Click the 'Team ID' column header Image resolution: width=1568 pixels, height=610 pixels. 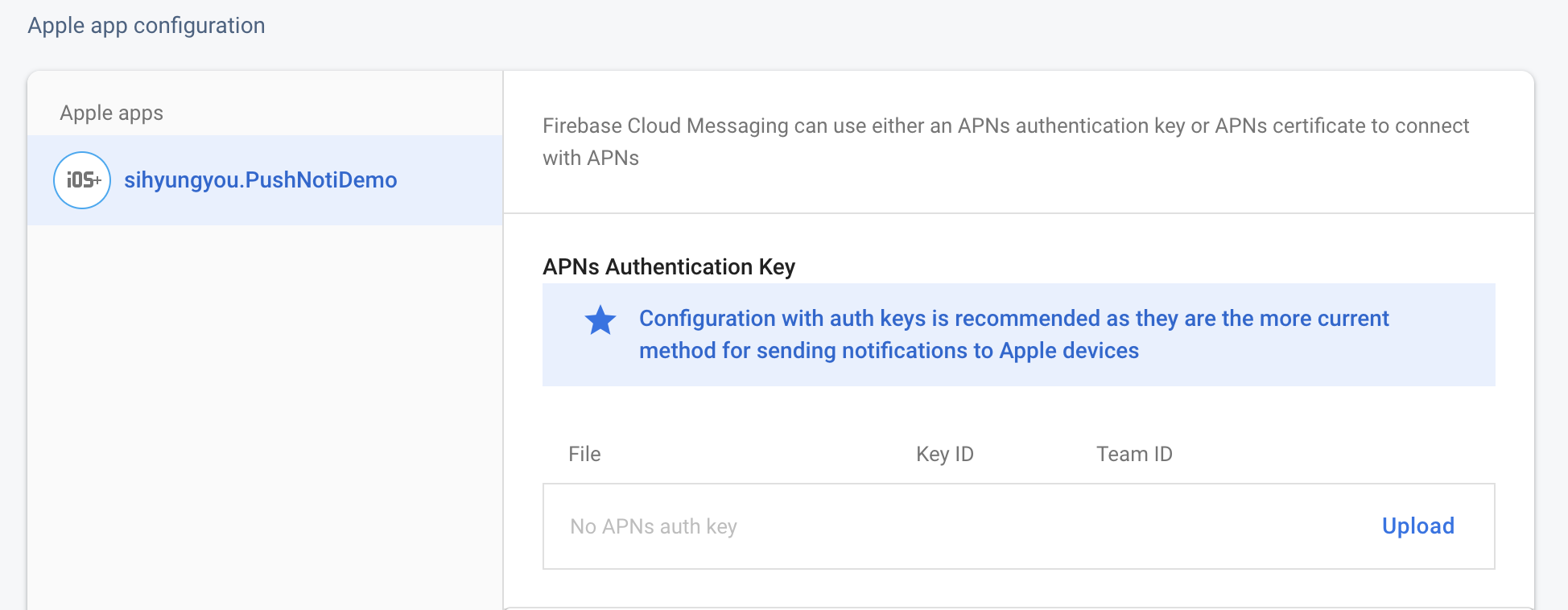[1134, 454]
